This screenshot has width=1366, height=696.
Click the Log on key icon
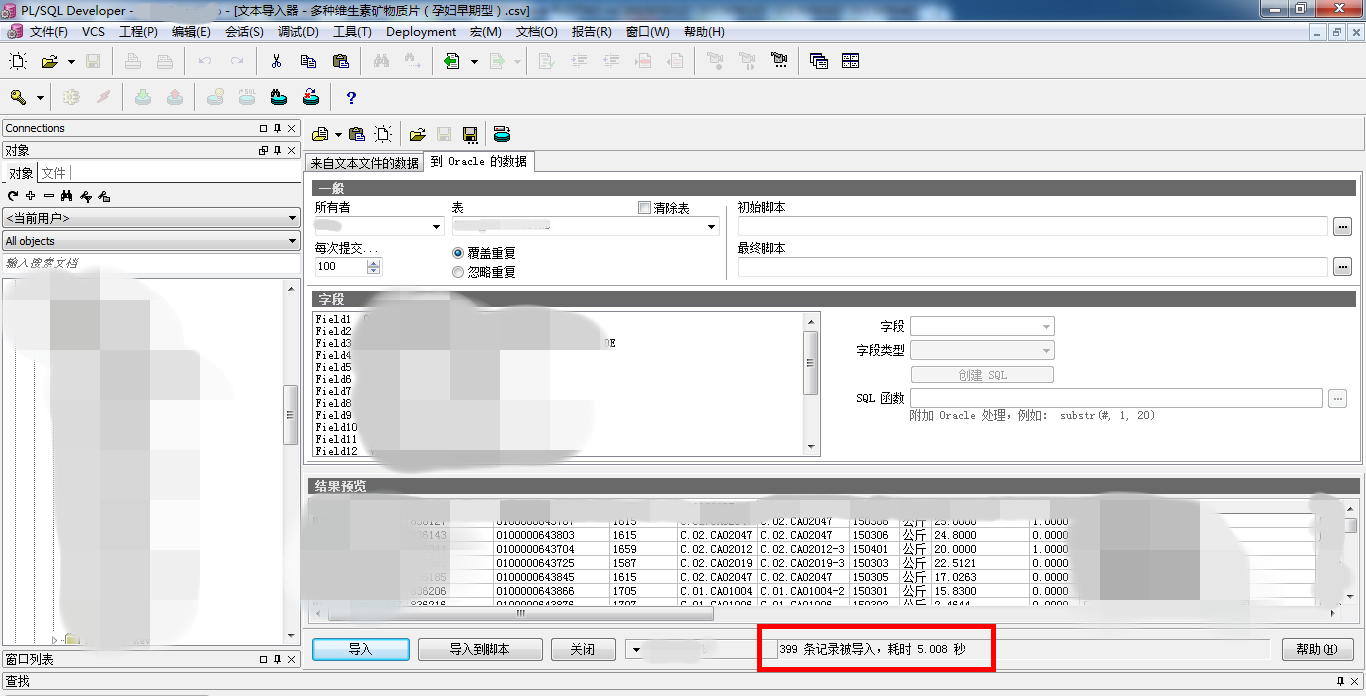18,97
